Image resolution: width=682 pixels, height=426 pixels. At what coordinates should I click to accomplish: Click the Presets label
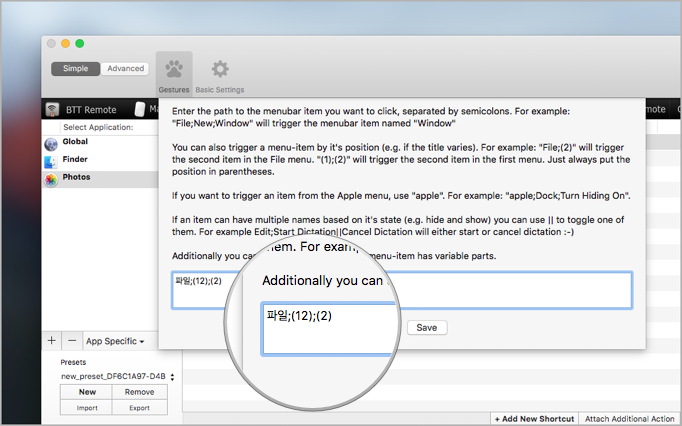click(x=73, y=362)
